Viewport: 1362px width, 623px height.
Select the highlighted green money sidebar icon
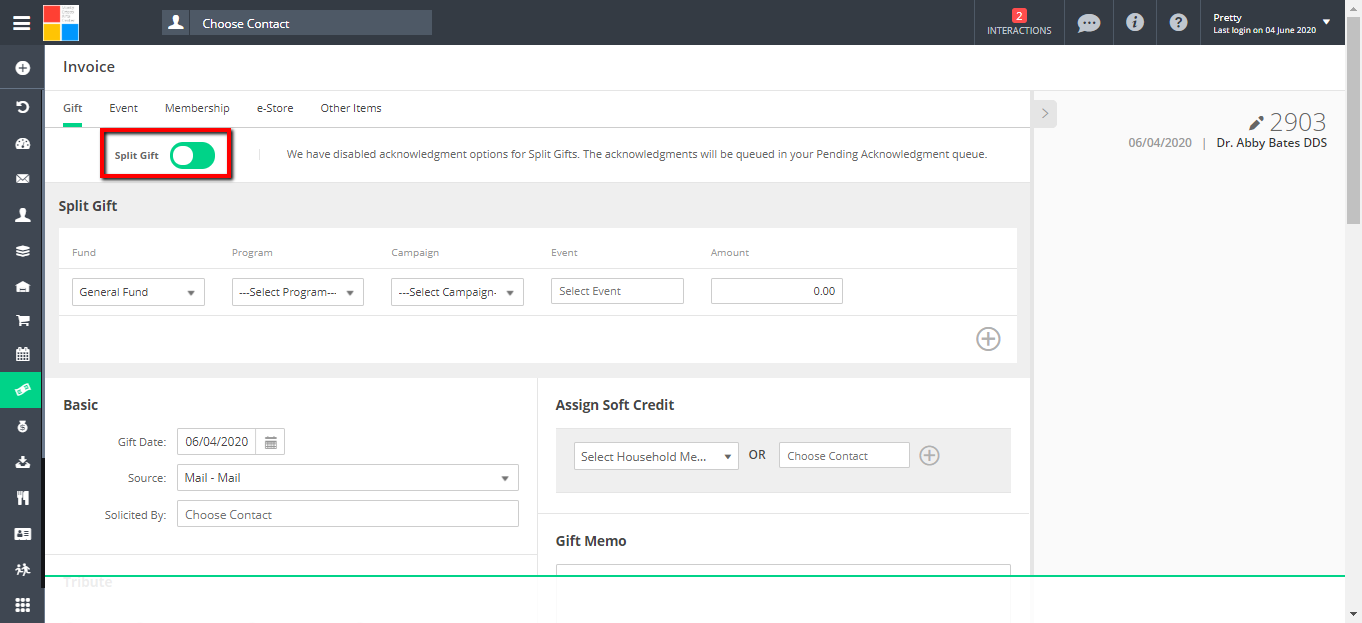[x=22, y=389]
